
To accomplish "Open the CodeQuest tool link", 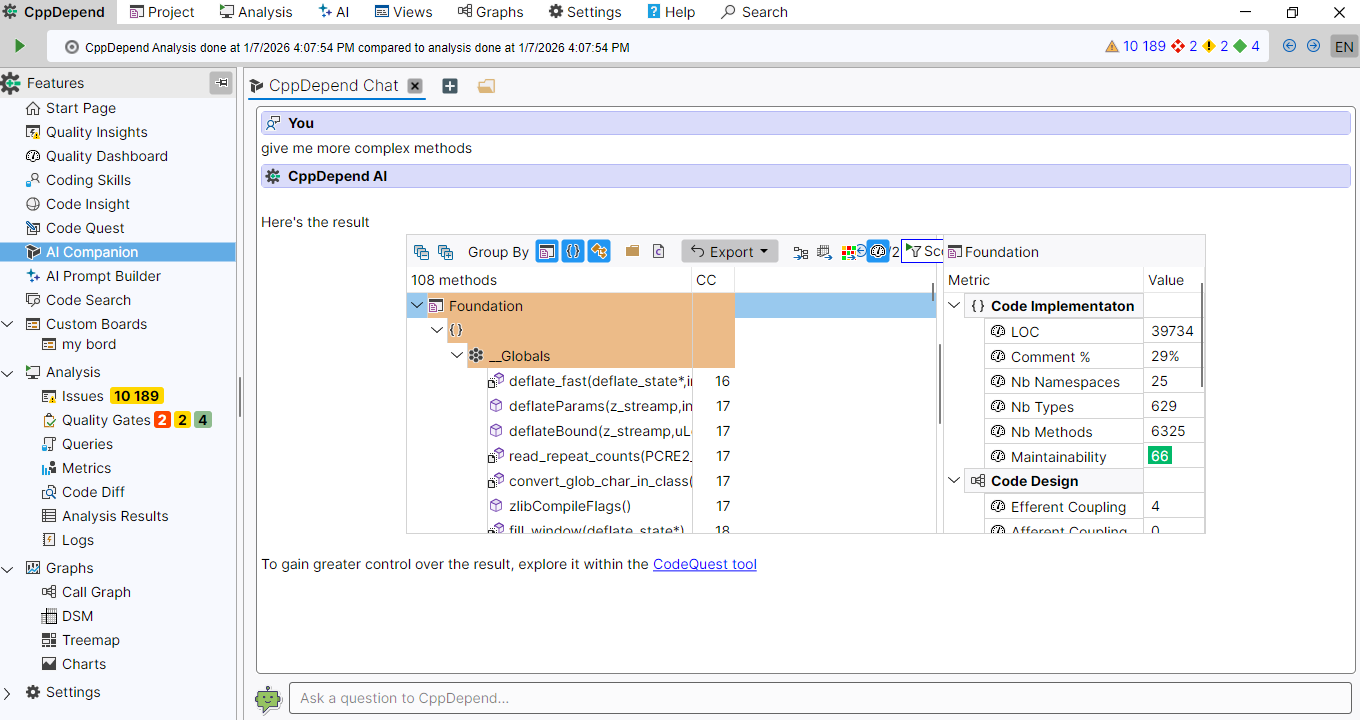I will click(704, 564).
